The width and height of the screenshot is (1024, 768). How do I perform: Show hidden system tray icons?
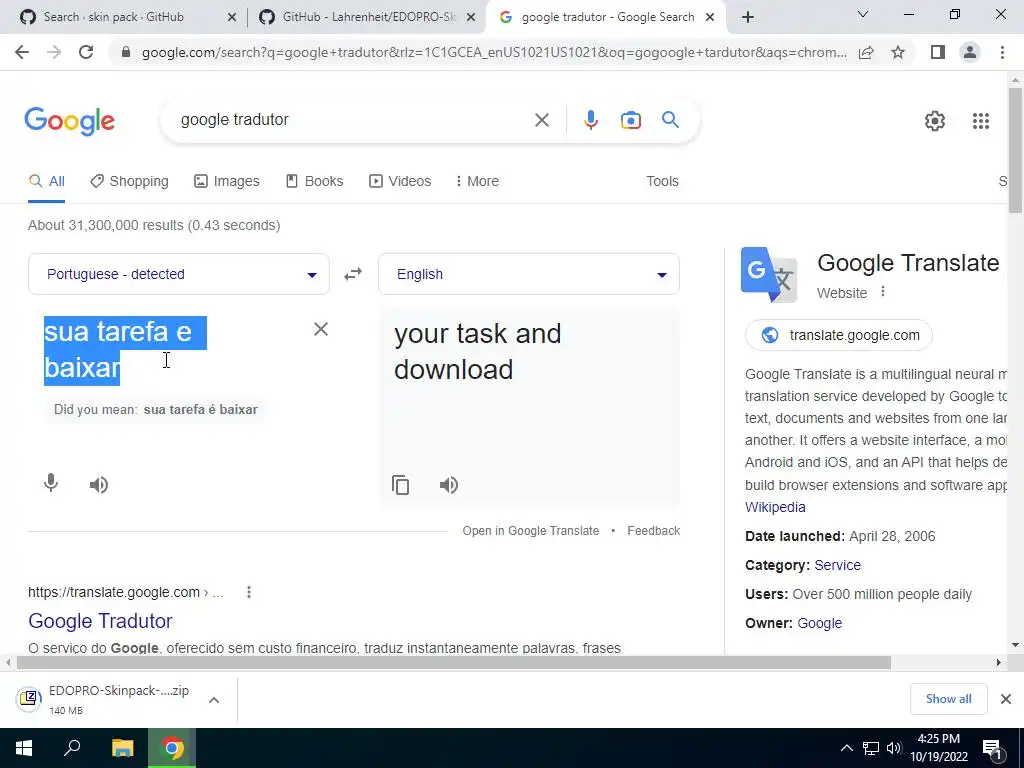tap(846, 748)
